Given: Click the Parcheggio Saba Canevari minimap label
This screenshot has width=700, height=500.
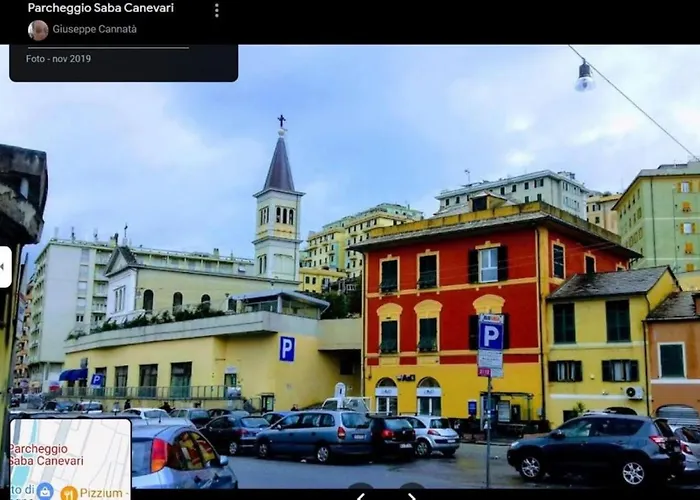Looking at the screenshot, I should pyautogui.click(x=48, y=454).
